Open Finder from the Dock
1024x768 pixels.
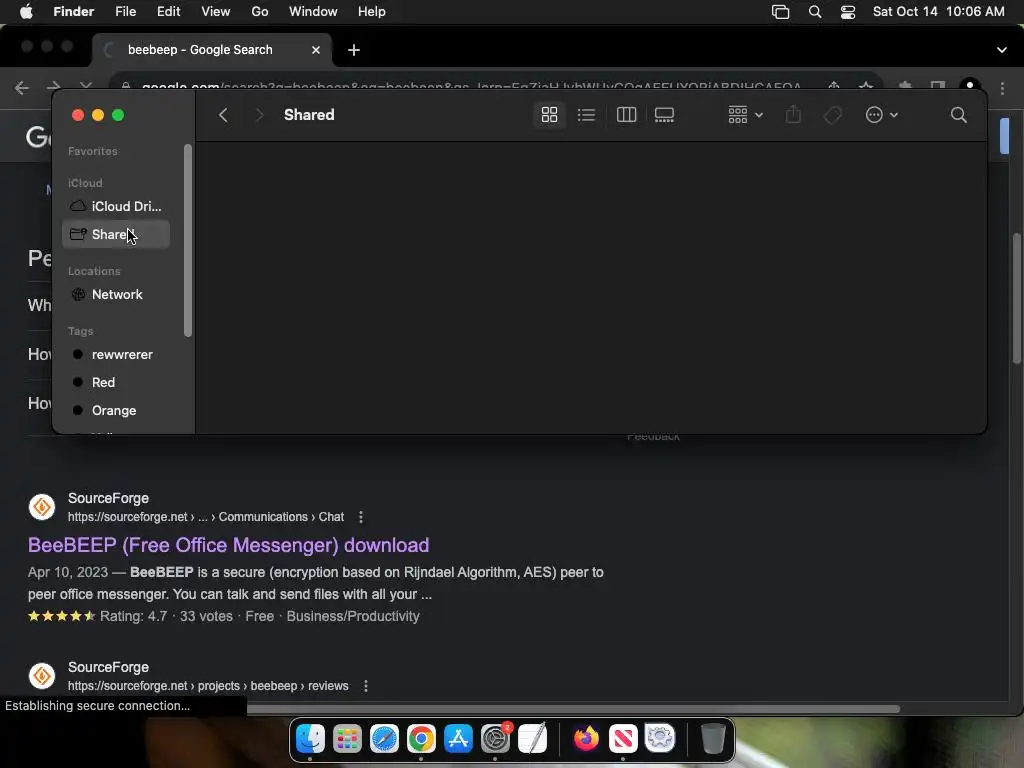point(310,739)
